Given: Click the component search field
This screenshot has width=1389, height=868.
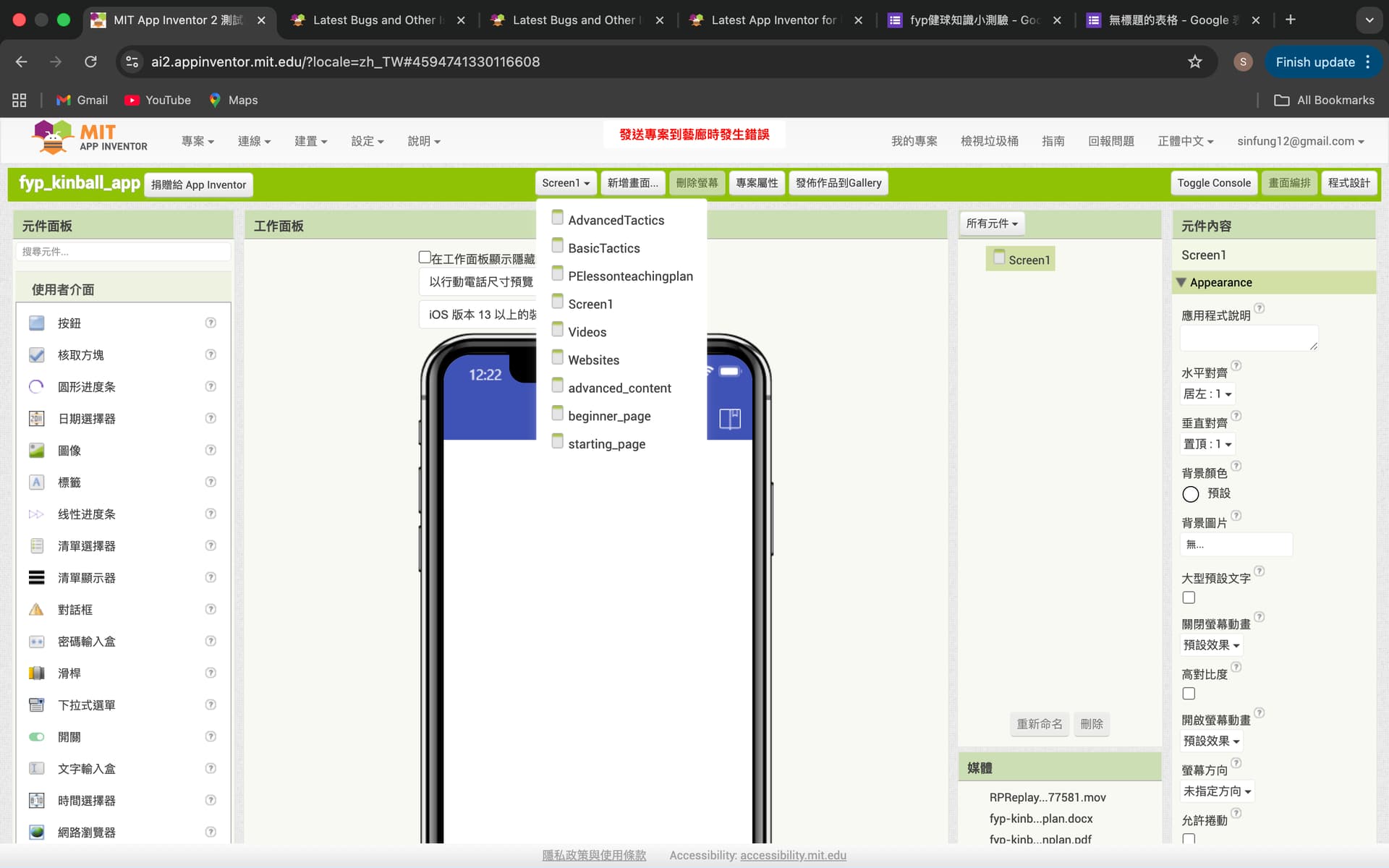Looking at the screenshot, I should tap(123, 252).
